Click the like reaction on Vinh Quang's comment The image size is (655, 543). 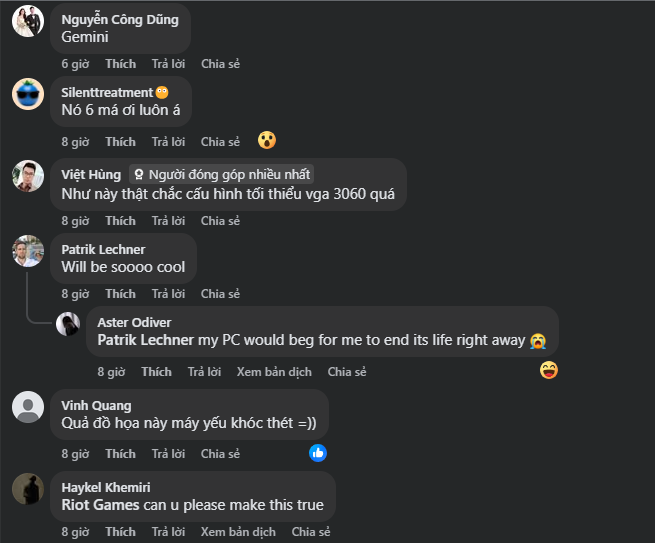(x=318, y=452)
